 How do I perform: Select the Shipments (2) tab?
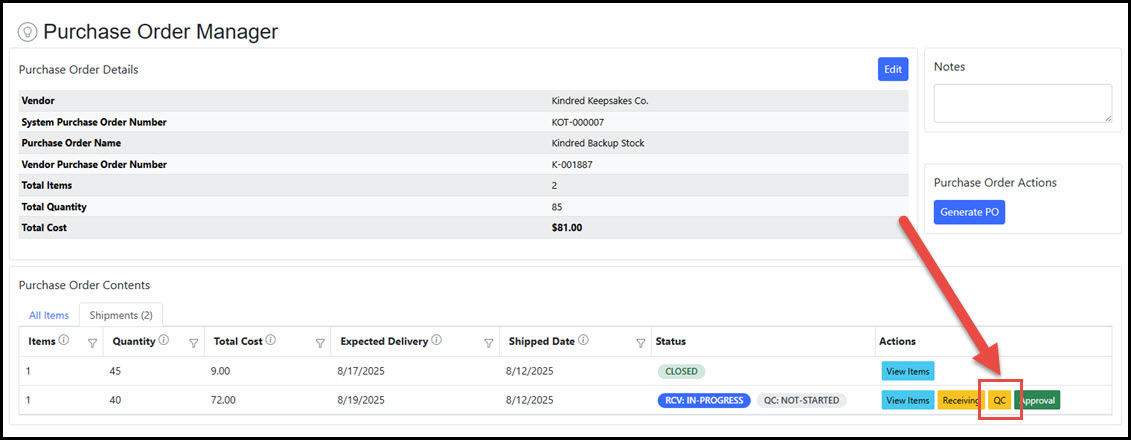coord(121,315)
